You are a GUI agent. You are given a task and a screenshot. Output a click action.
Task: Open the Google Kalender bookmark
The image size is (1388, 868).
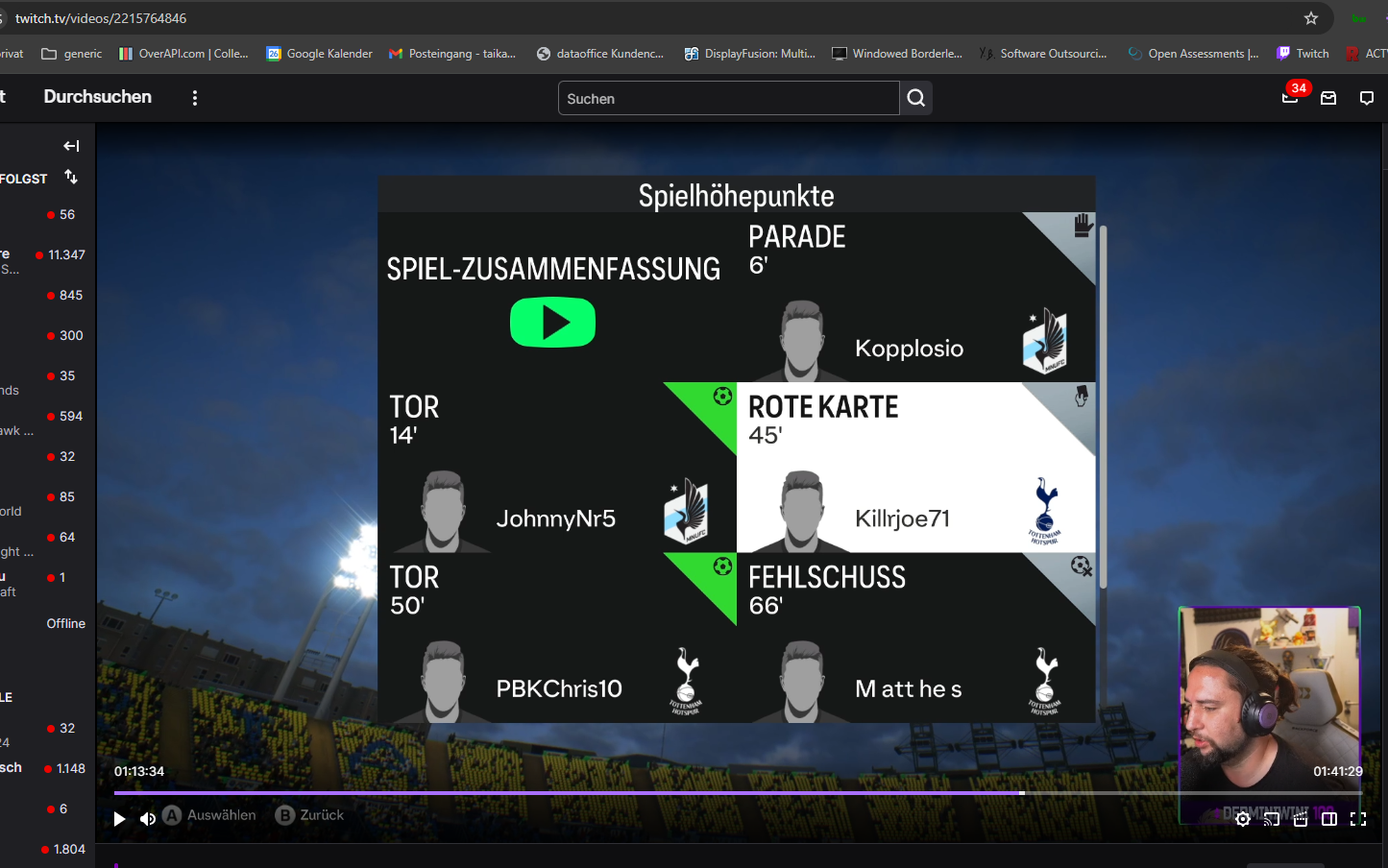[320, 54]
